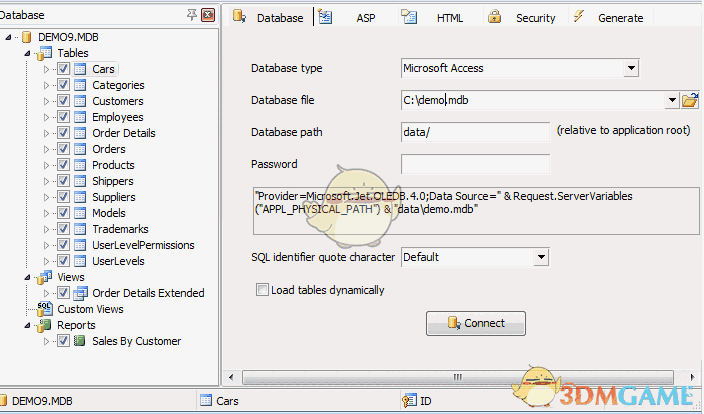Uncheck the Cars table checkbox
This screenshot has width=704, height=414.
[63, 69]
